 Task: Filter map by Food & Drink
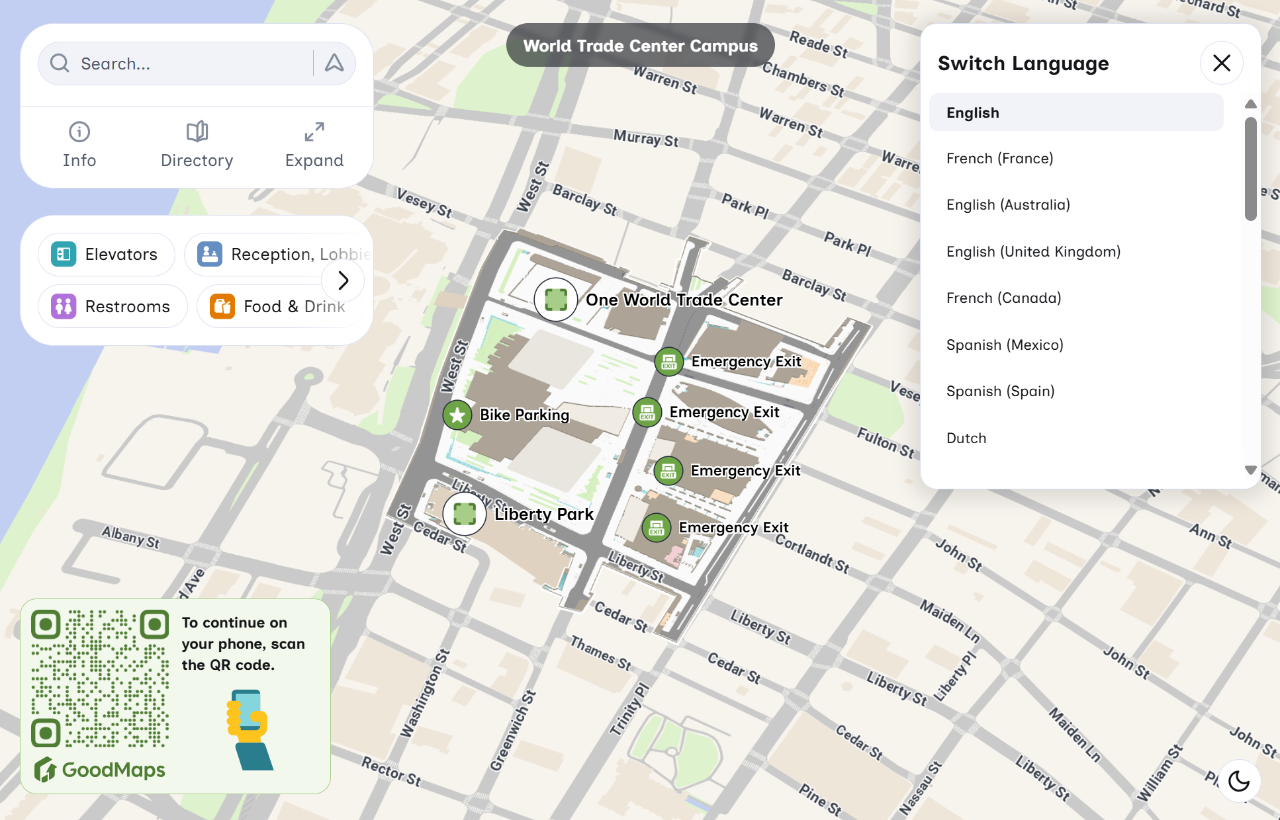[x=278, y=306]
